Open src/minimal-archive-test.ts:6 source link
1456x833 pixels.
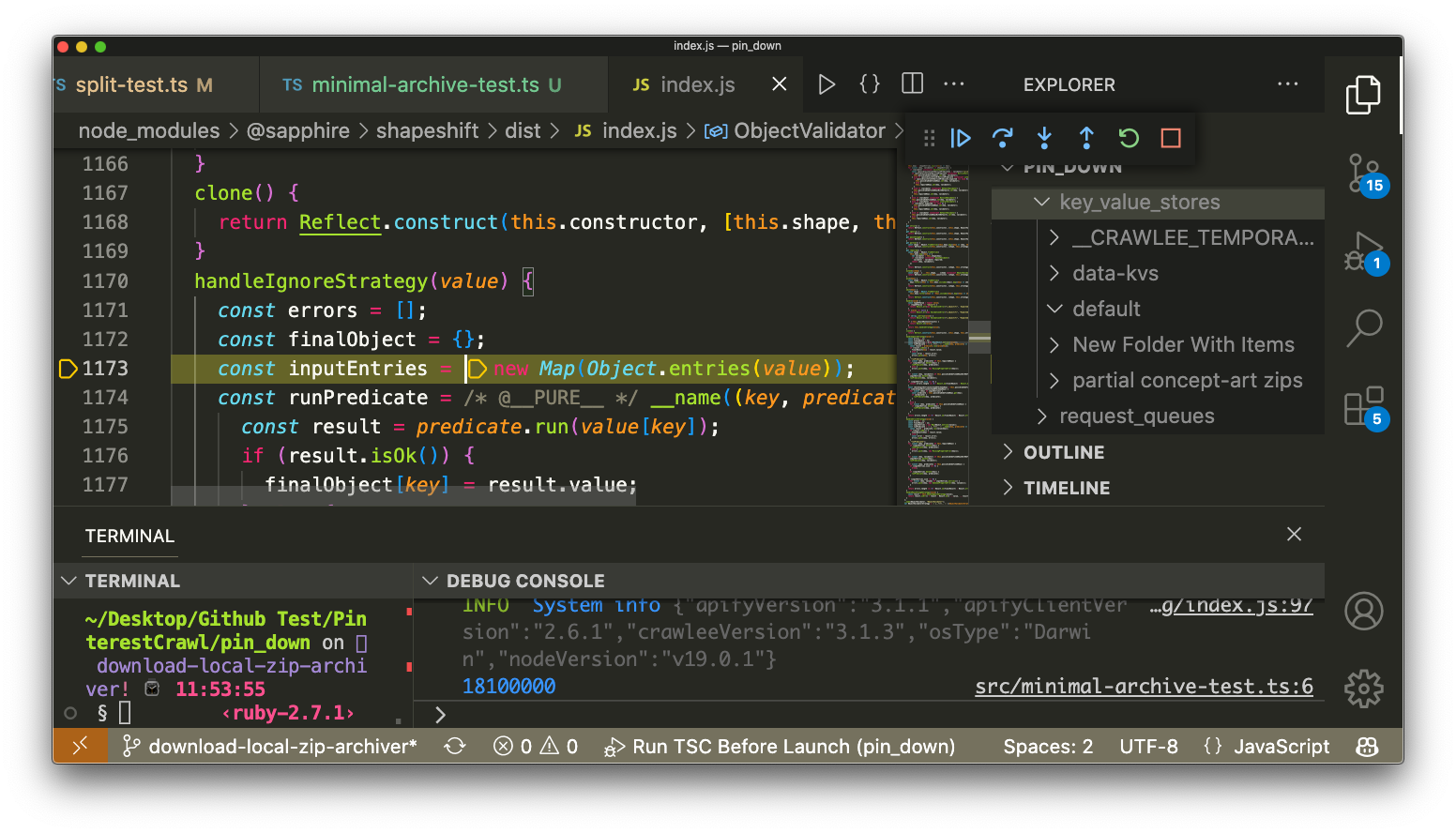(1144, 686)
